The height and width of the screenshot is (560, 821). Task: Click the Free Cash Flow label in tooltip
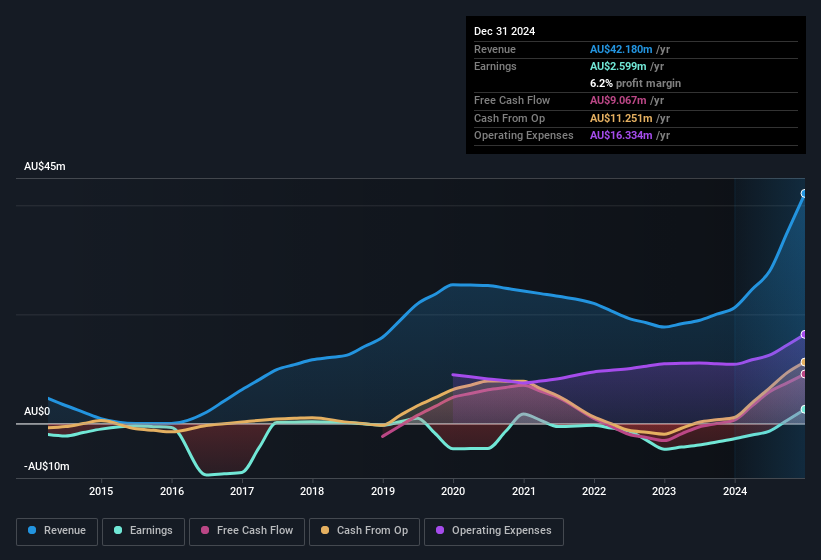tap(512, 100)
